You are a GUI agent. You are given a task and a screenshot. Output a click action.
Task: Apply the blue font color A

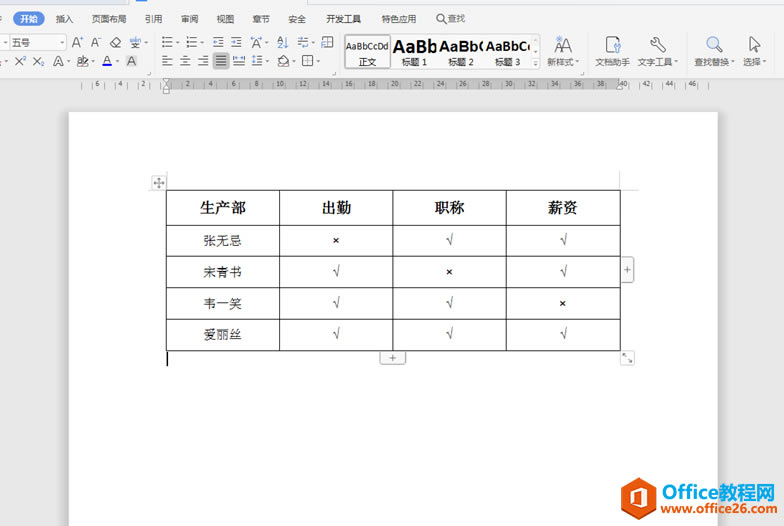pos(107,61)
